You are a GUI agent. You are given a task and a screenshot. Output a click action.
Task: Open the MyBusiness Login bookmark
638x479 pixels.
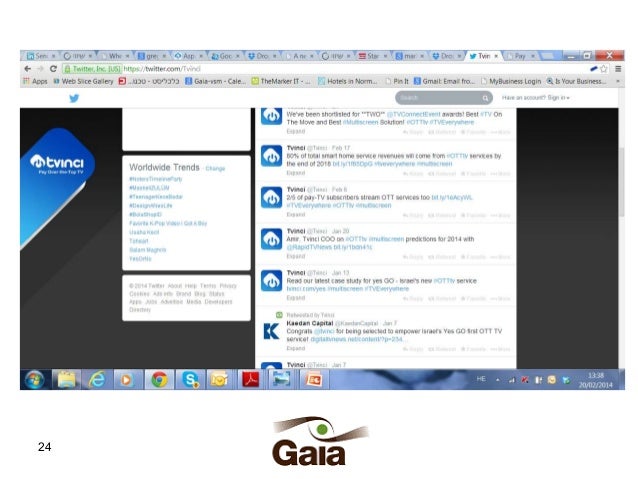coord(511,81)
